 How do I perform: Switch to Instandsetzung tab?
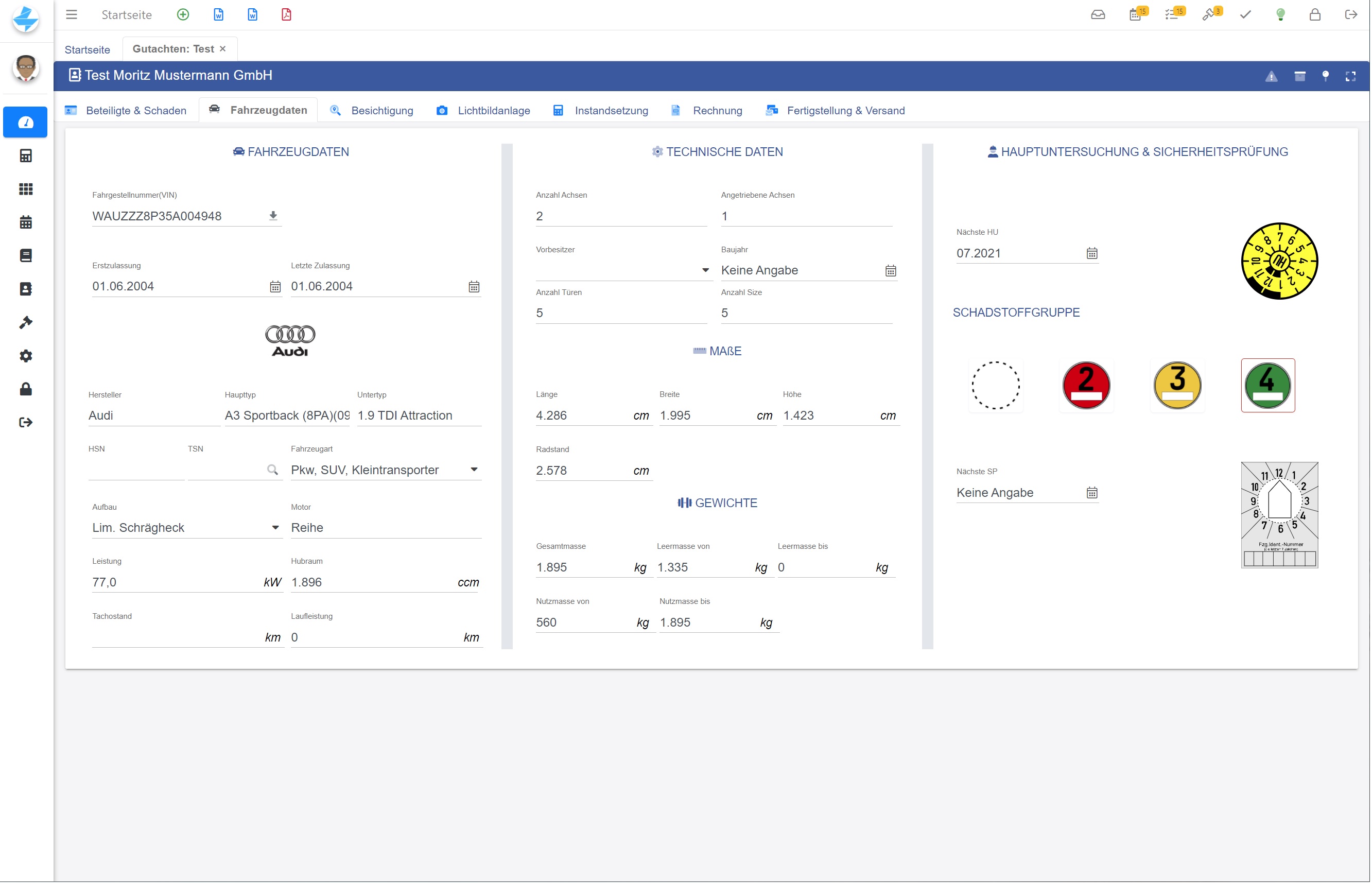600,110
